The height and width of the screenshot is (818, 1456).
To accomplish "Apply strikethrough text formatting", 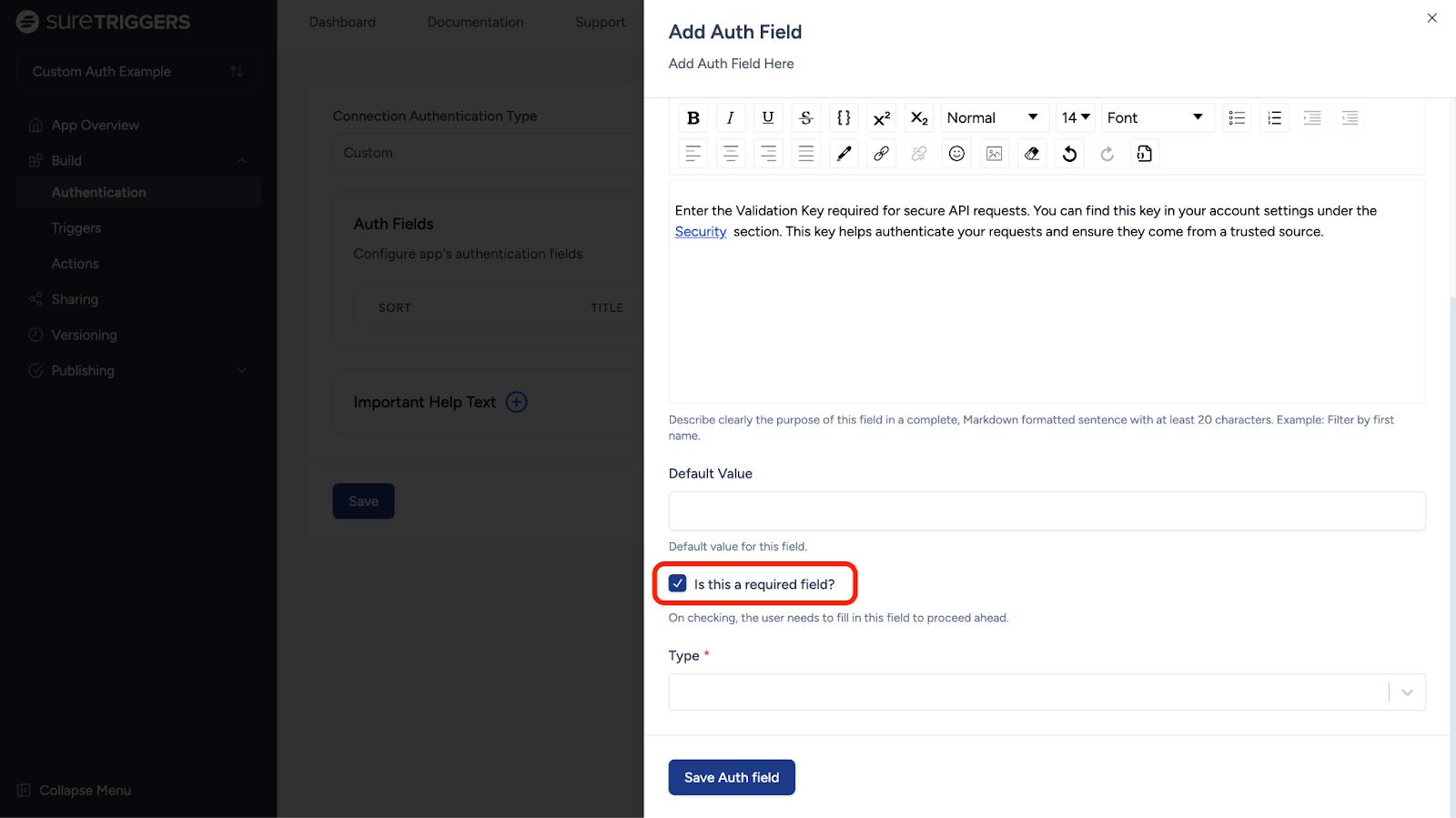I will coord(805,118).
